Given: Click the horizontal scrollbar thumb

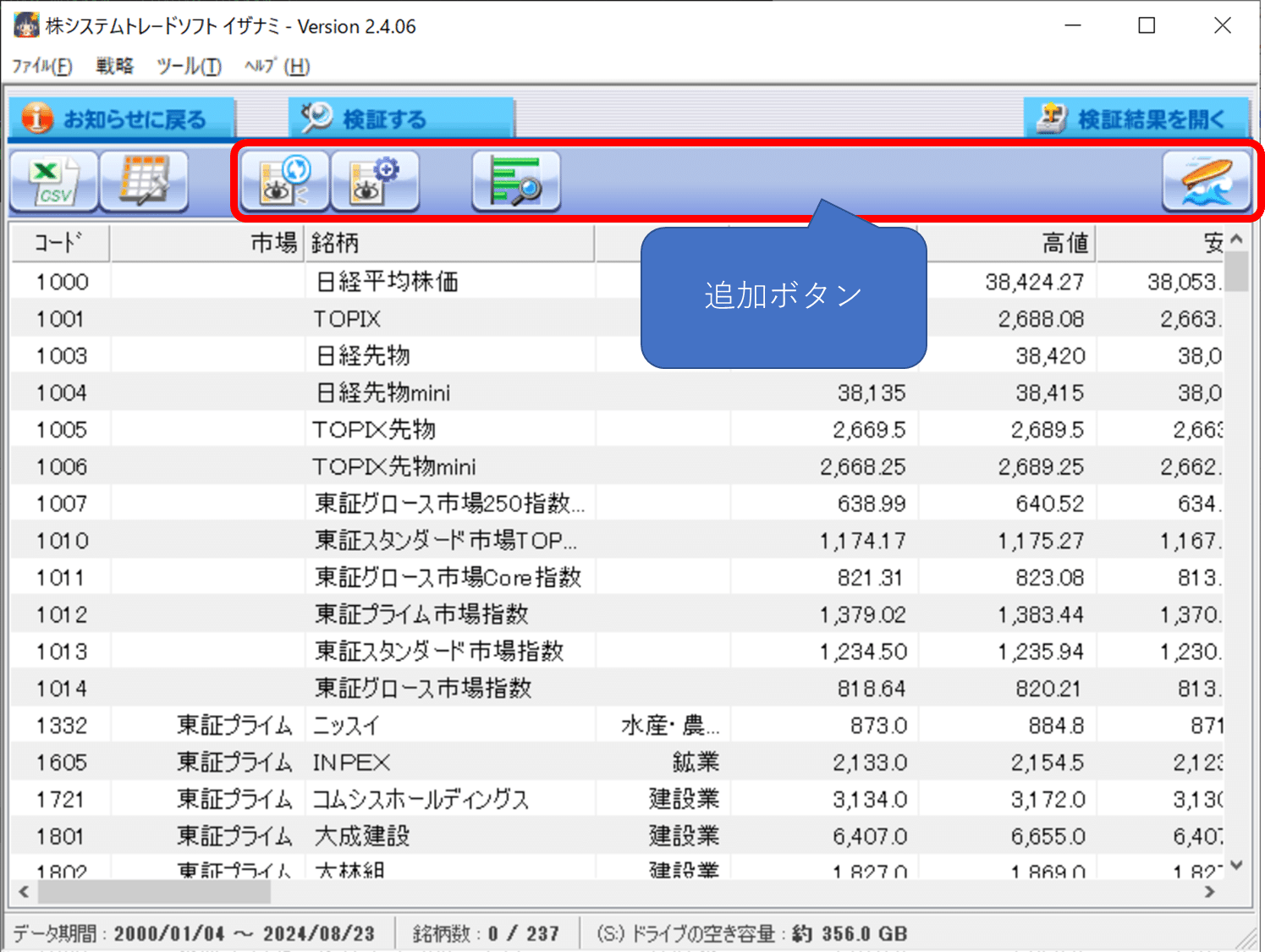Looking at the screenshot, I should (154, 891).
